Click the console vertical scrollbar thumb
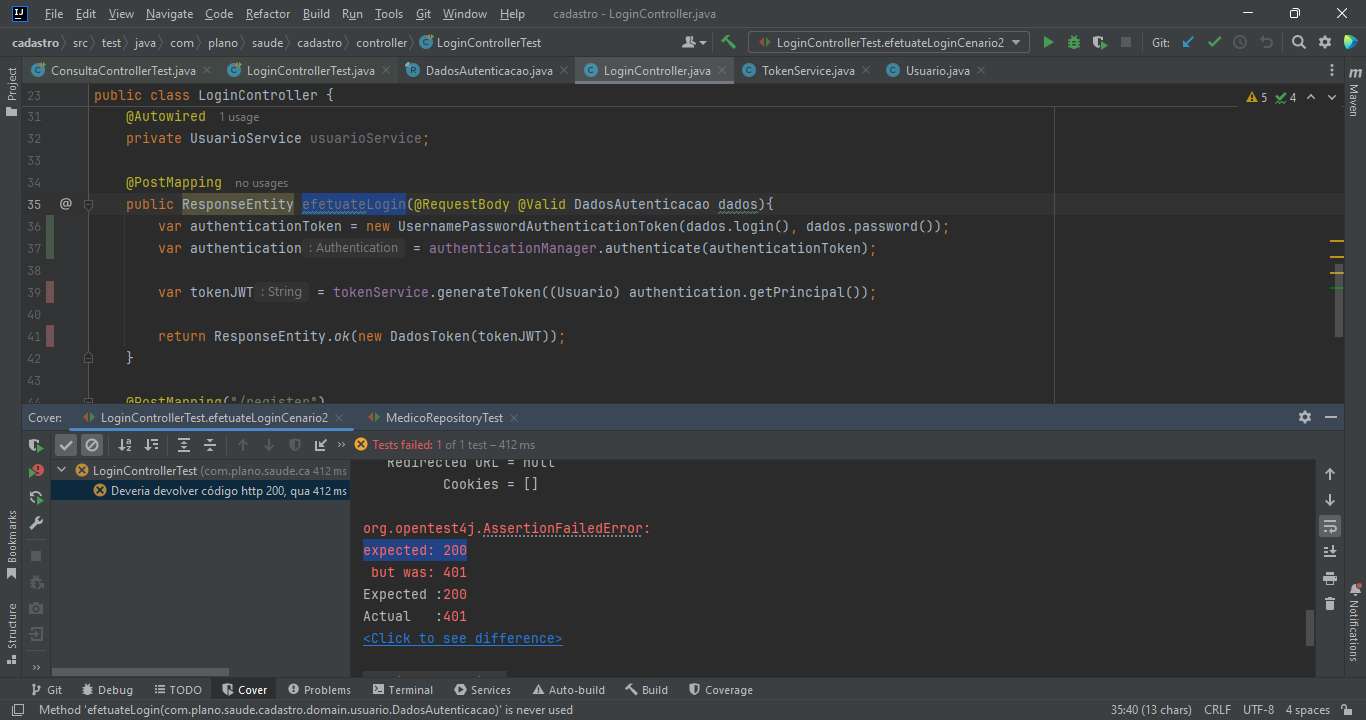 [1309, 628]
